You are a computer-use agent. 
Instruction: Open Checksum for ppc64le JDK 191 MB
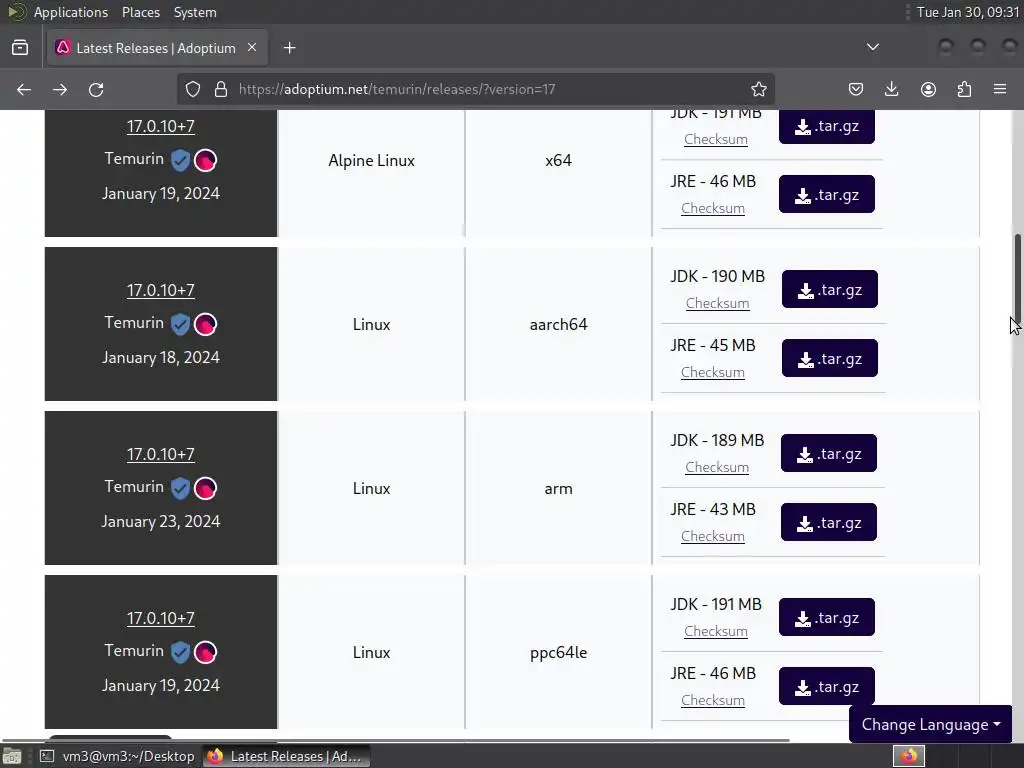(716, 632)
